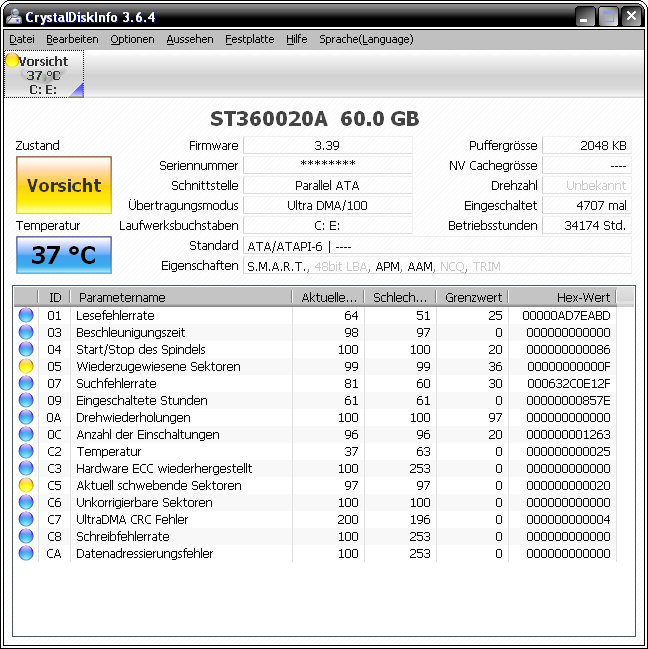Select the Lesefehlerrate parameter name
Viewport: 648px width, 649px height.
pos(115,315)
